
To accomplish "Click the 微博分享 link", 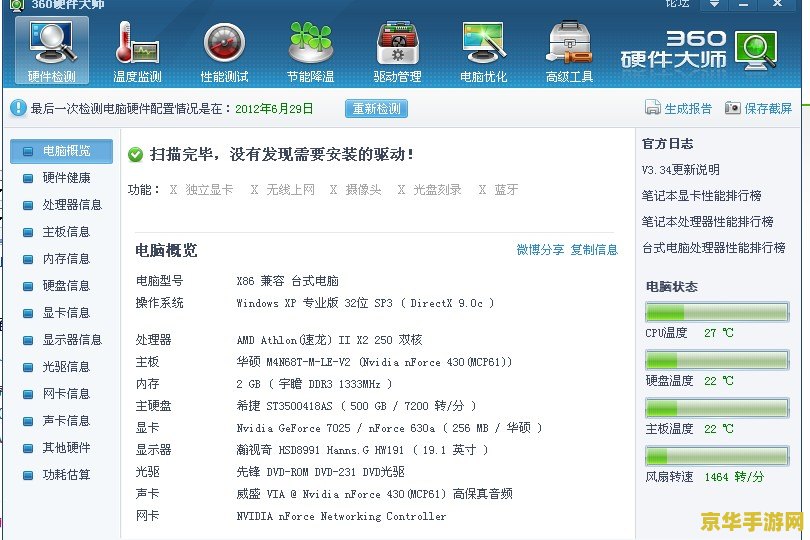I will tap(540, 250).
